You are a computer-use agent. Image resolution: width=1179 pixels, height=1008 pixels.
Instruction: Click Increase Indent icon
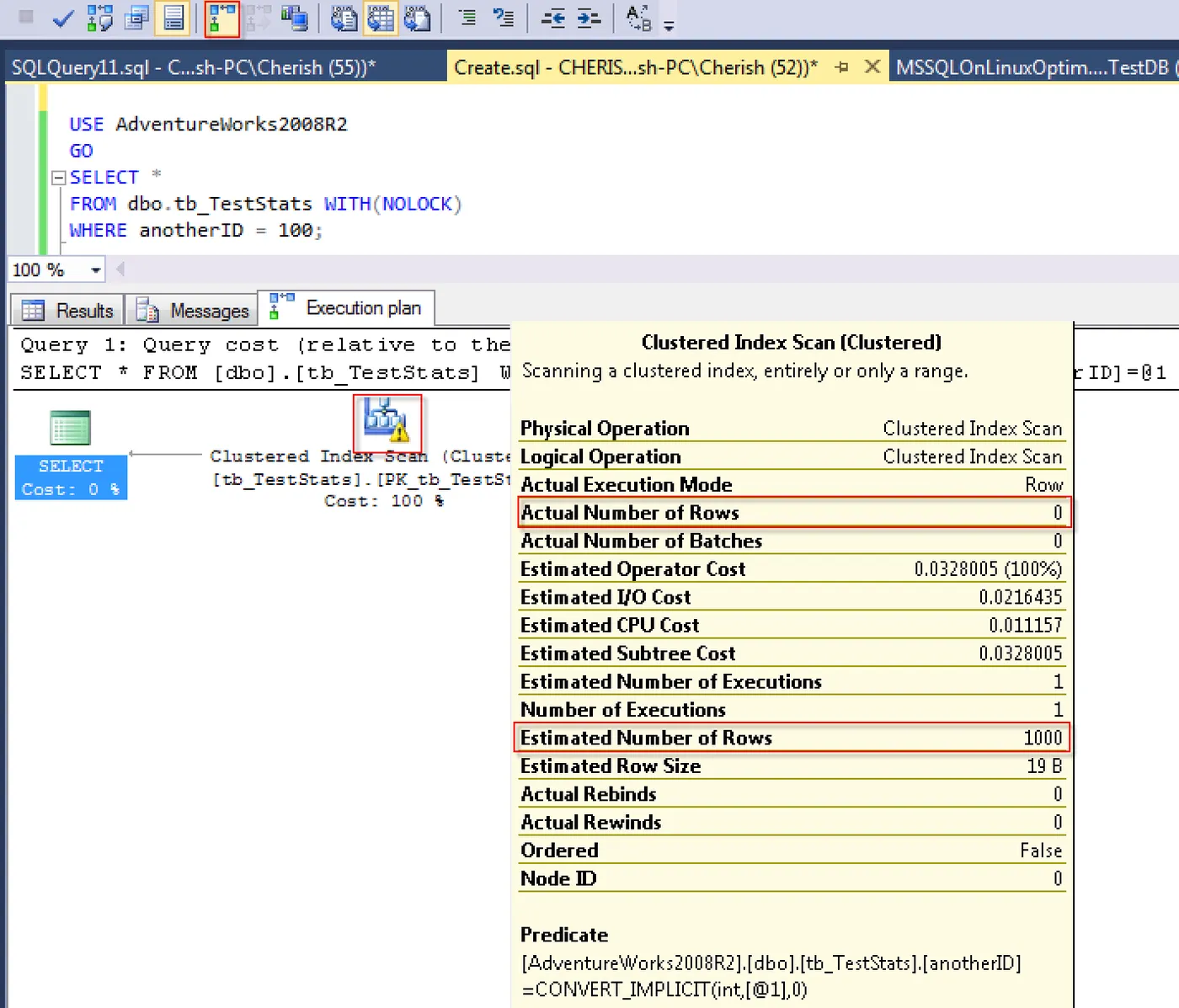pos(589,19)
